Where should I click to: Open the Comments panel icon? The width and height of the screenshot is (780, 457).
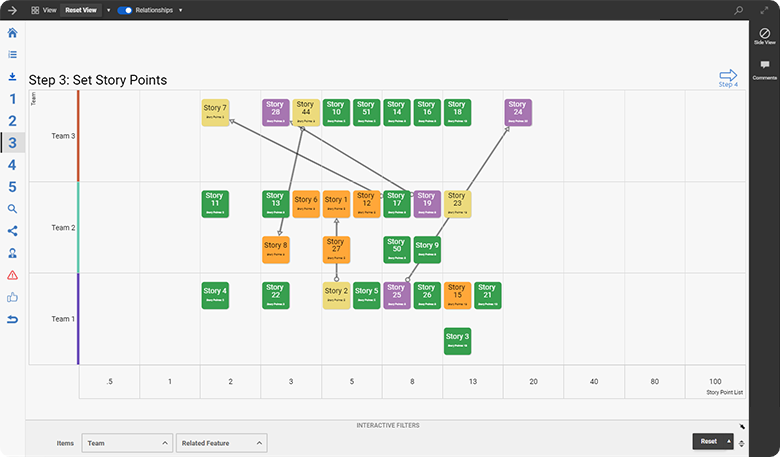(x=764, y=69)
